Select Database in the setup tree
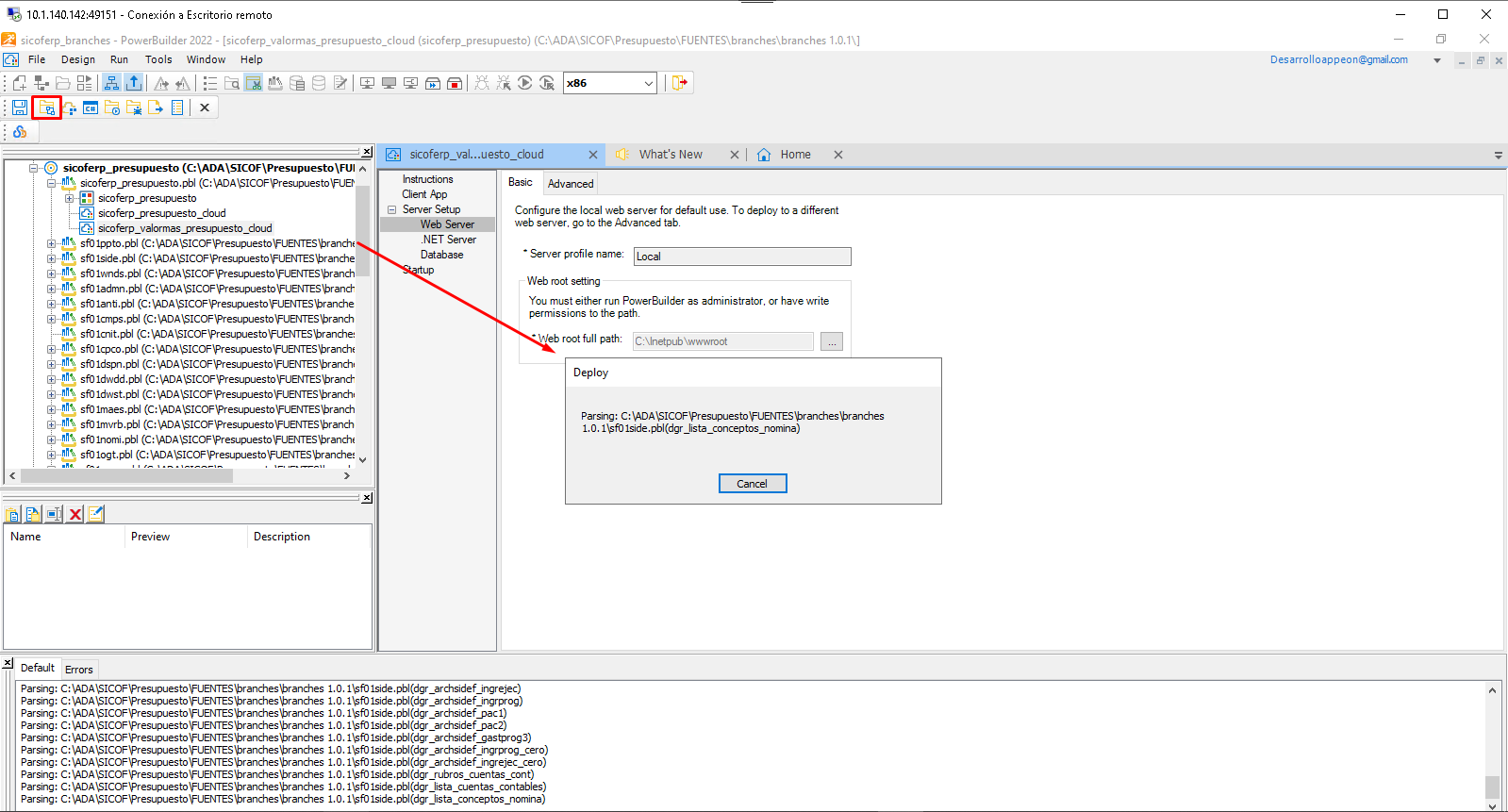 click(x=441, y=255)
